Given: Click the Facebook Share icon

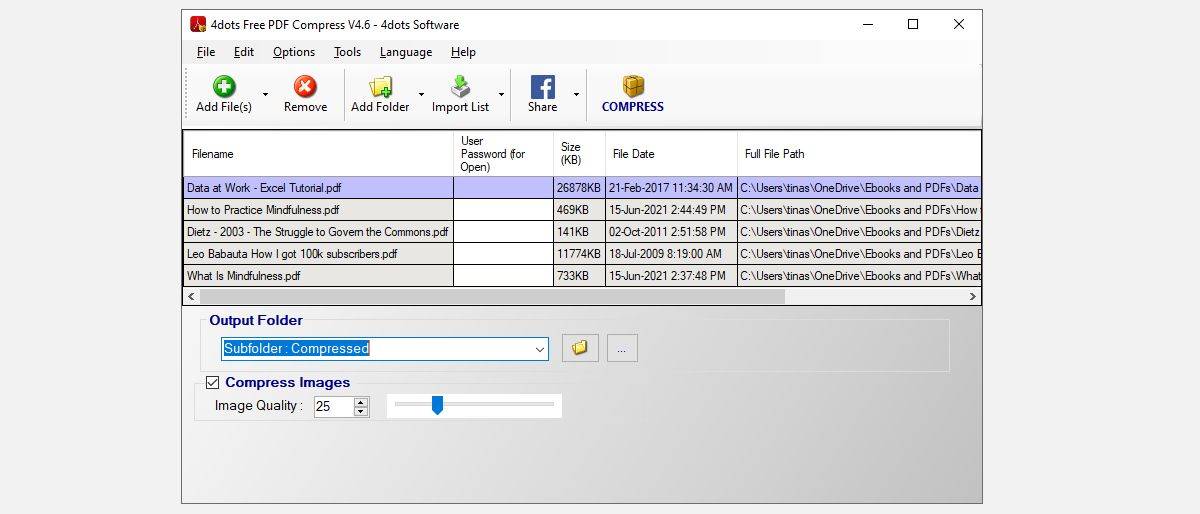Looking at the screenshot, I should [x=542, y=87].
